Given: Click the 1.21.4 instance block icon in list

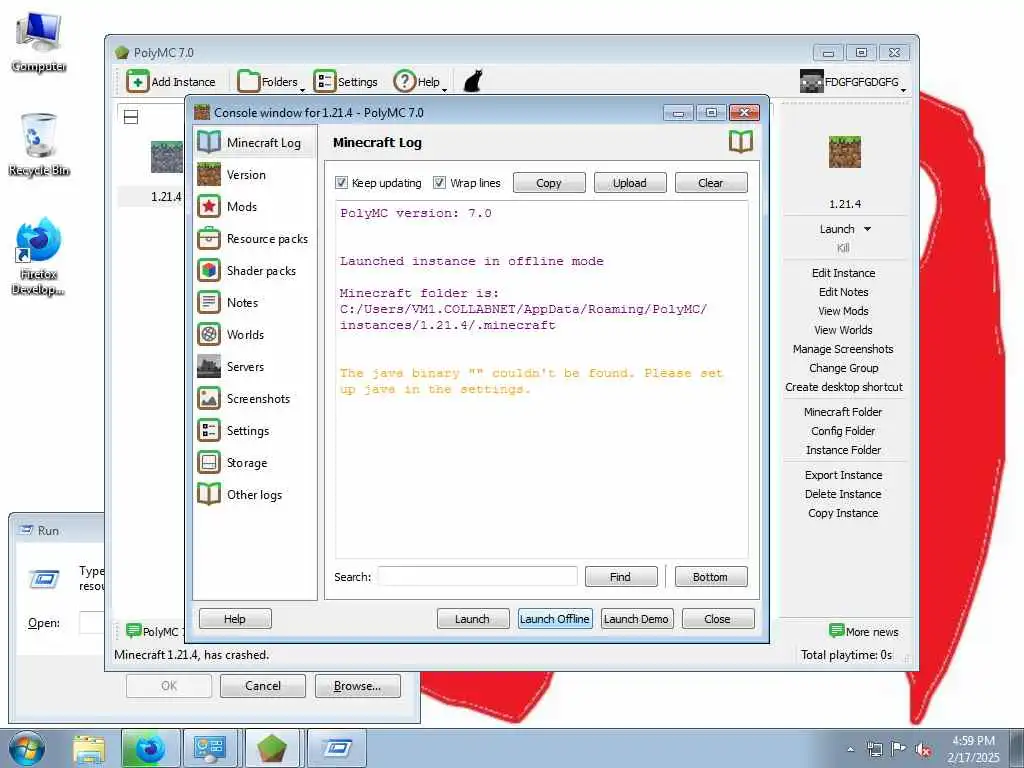Looking at the screenshot, I should pyautogui.click(x=167, y=157).
